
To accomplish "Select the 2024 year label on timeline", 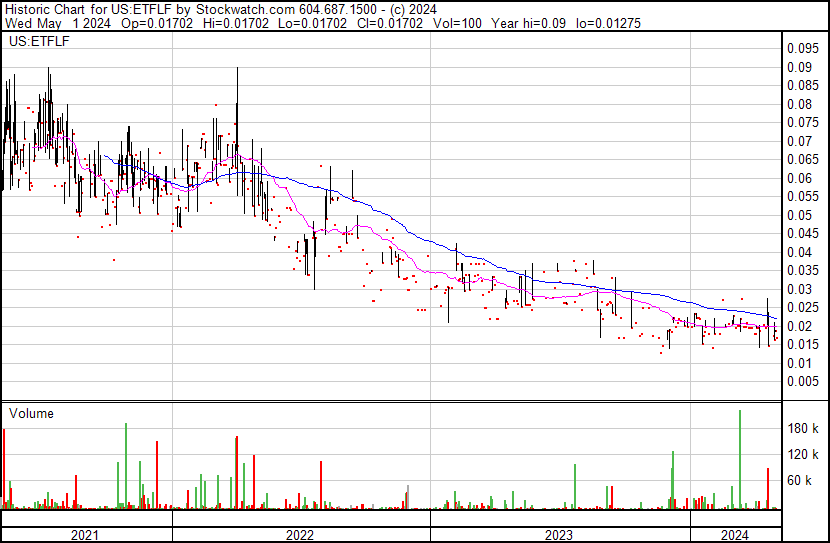I will tap(734, 535).
